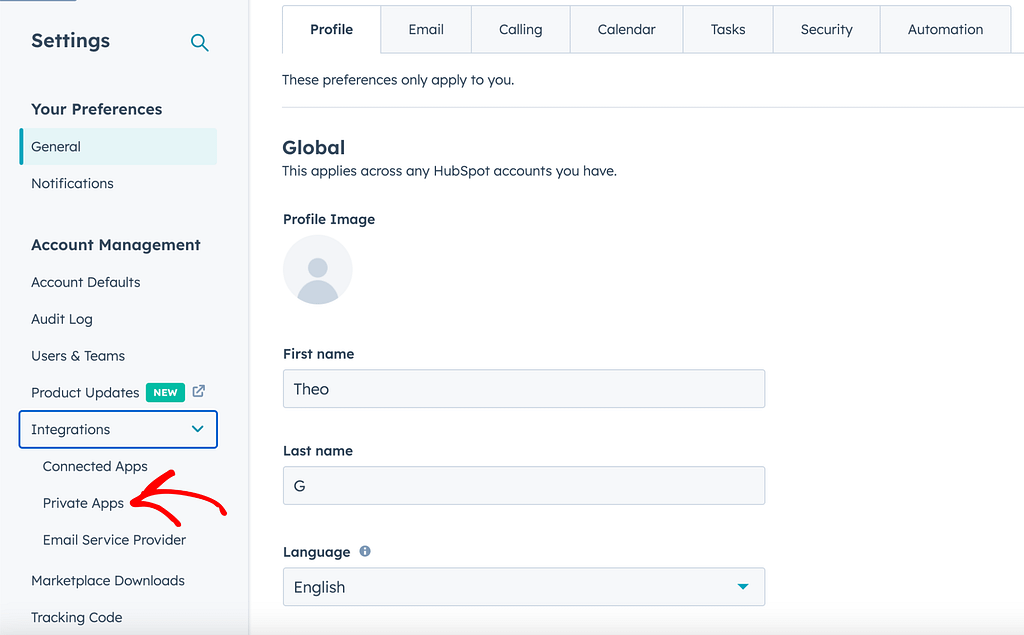This screenshot has height=635, width=1024.
Task: Open the Product Updates external link icon
Action: (x=199, y=391)
